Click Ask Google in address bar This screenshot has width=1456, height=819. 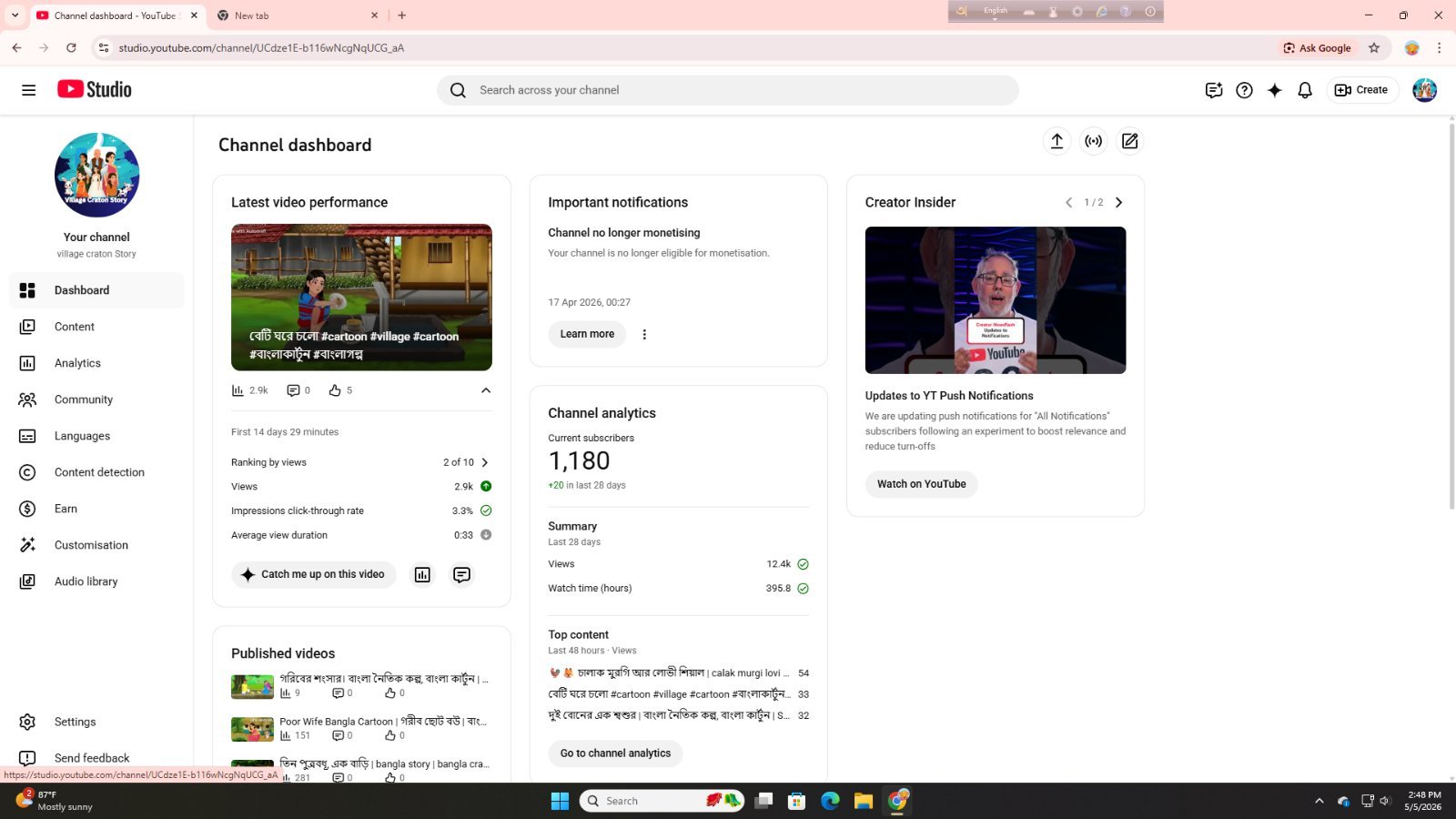coord(1317,48)
